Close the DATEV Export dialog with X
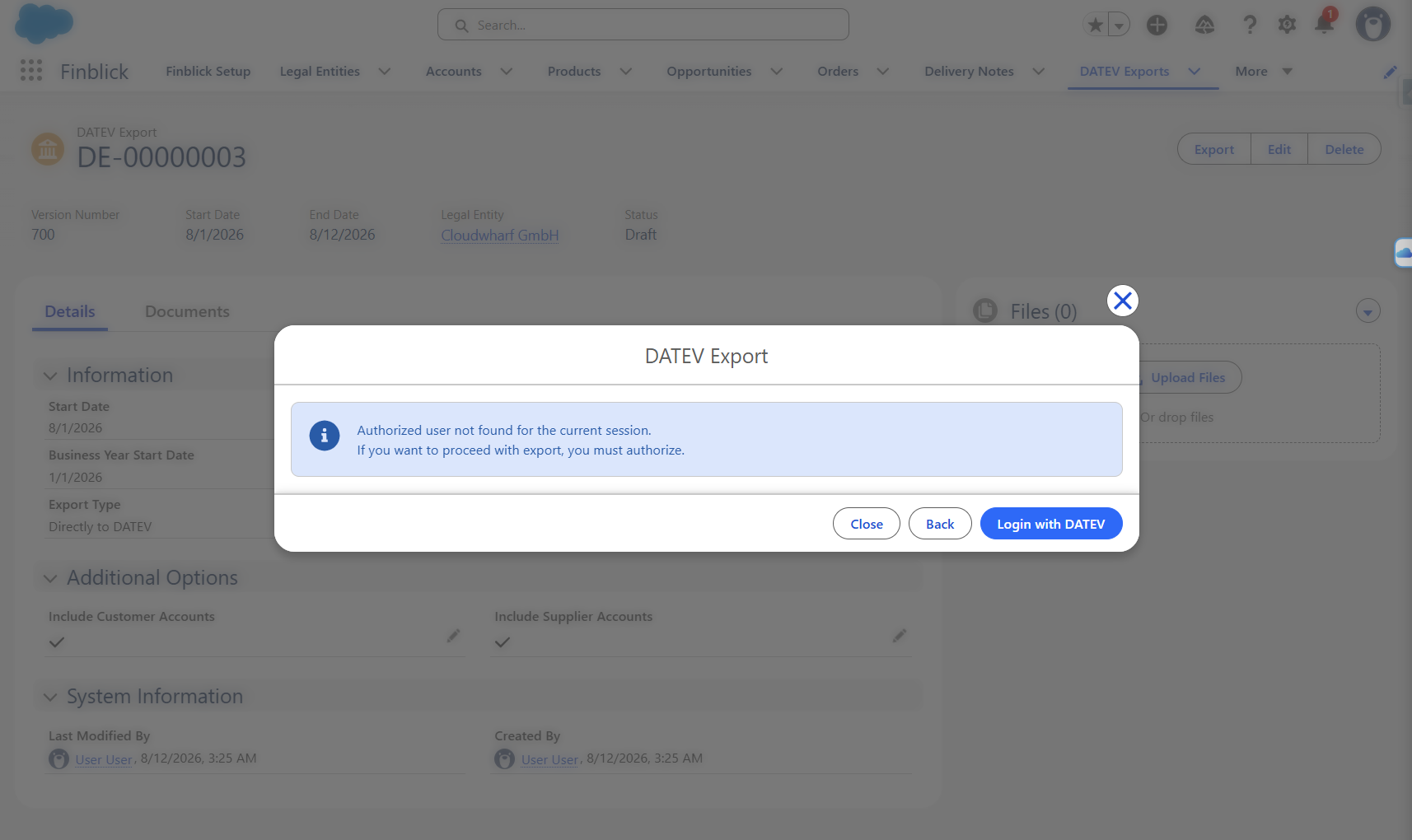Image resolution: width=1412 pixels, height=840 pixels. [1122, 301]
